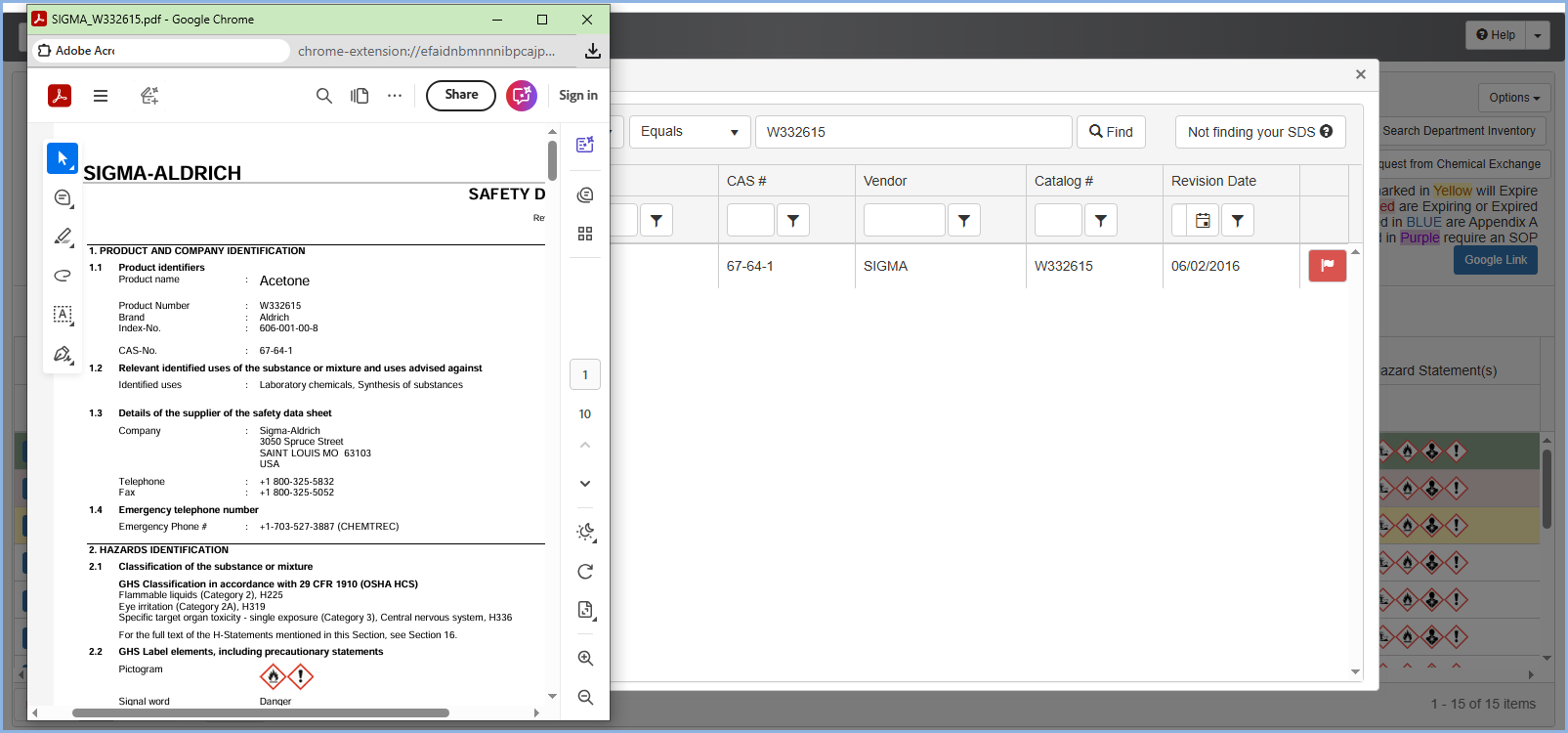Expand the Equals comparison dropdown
The height and width of the screenshot is (733, 1568).
coord(690,132)
